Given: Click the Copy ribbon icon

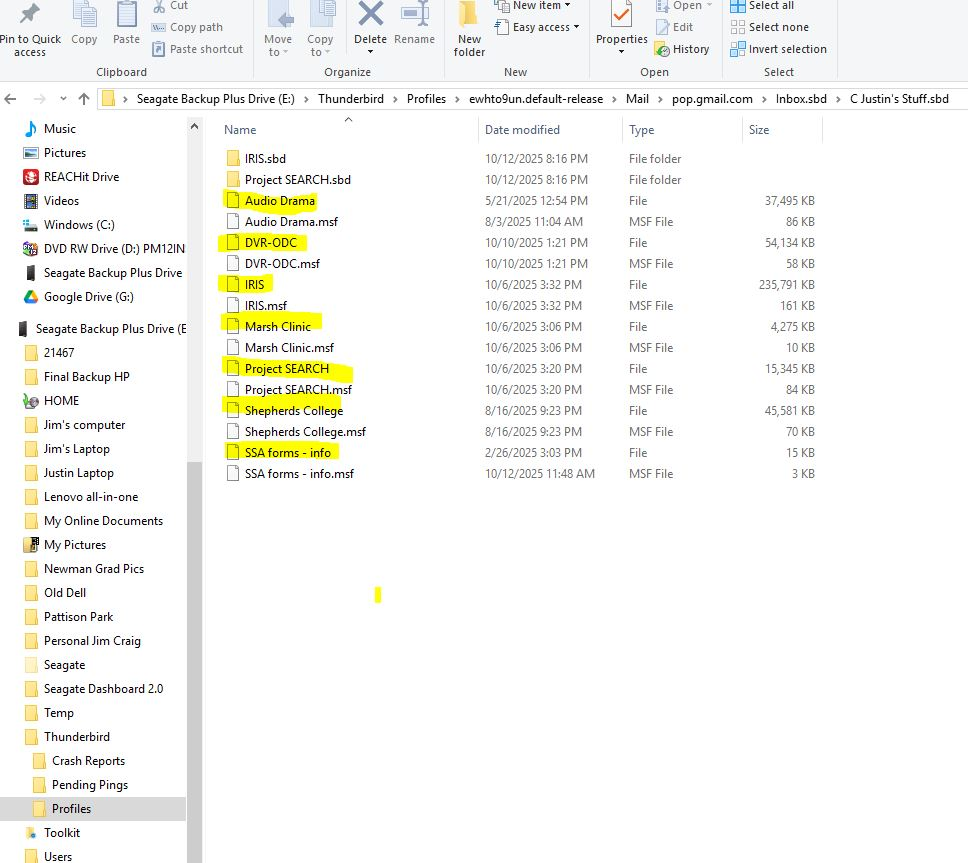Looking at the screenshot, I should click(x=84, y=14).
